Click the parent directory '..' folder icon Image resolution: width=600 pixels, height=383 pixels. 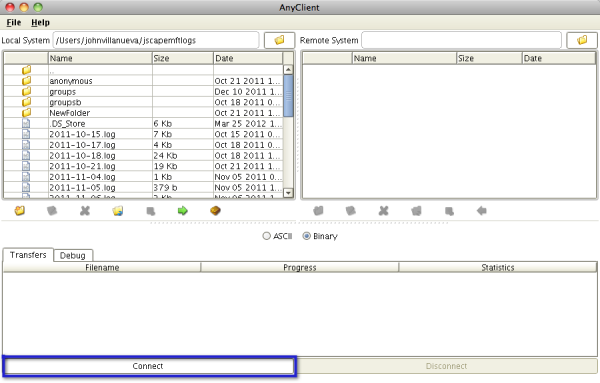(26, 70)
